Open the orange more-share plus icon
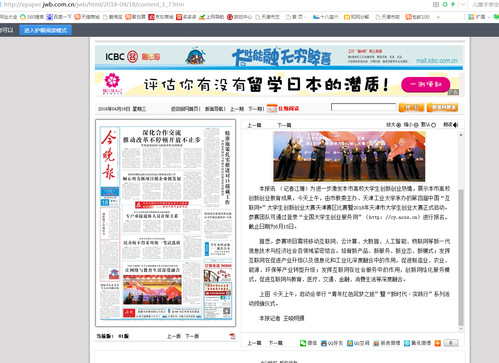This screenshot has height=363, width=499. coord(438,343)
